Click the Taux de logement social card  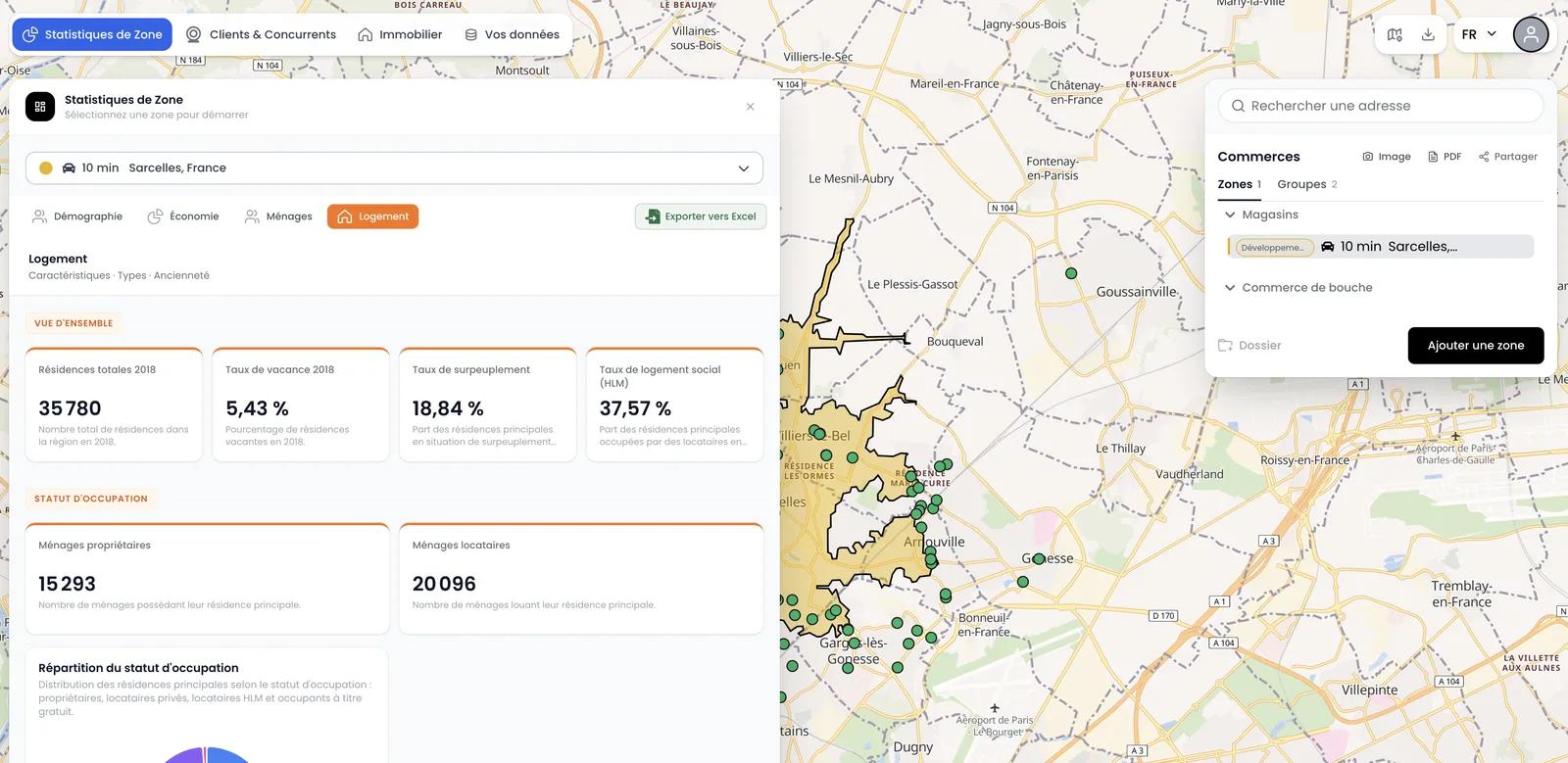tap(675, 405)
